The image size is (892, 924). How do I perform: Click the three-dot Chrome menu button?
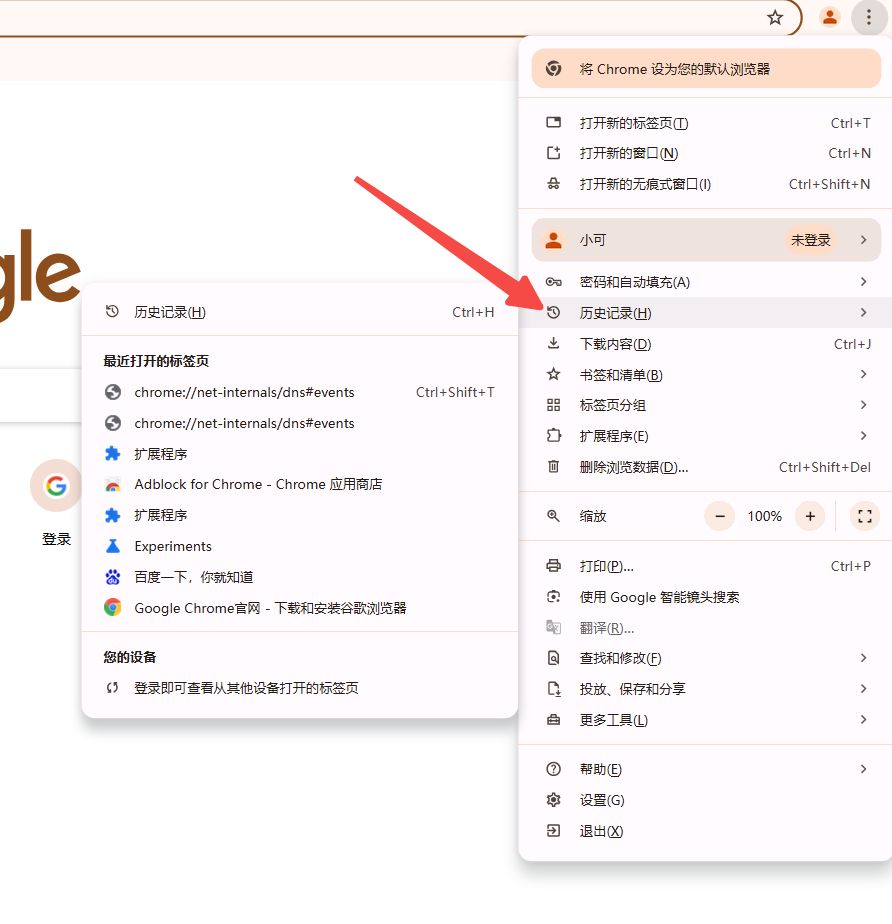coord(868,18)
